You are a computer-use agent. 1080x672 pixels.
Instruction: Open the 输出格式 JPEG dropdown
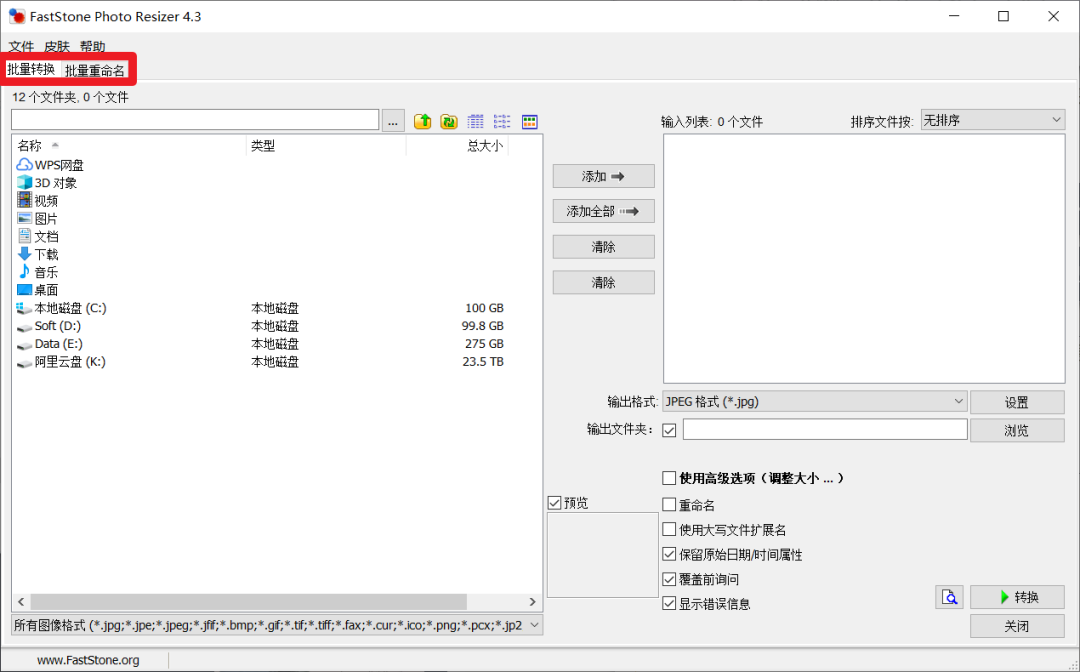click(x=814, y=402)
